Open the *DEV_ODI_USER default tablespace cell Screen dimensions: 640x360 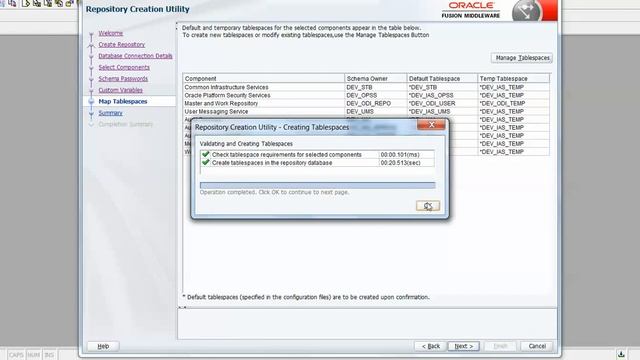coord(442,103)
